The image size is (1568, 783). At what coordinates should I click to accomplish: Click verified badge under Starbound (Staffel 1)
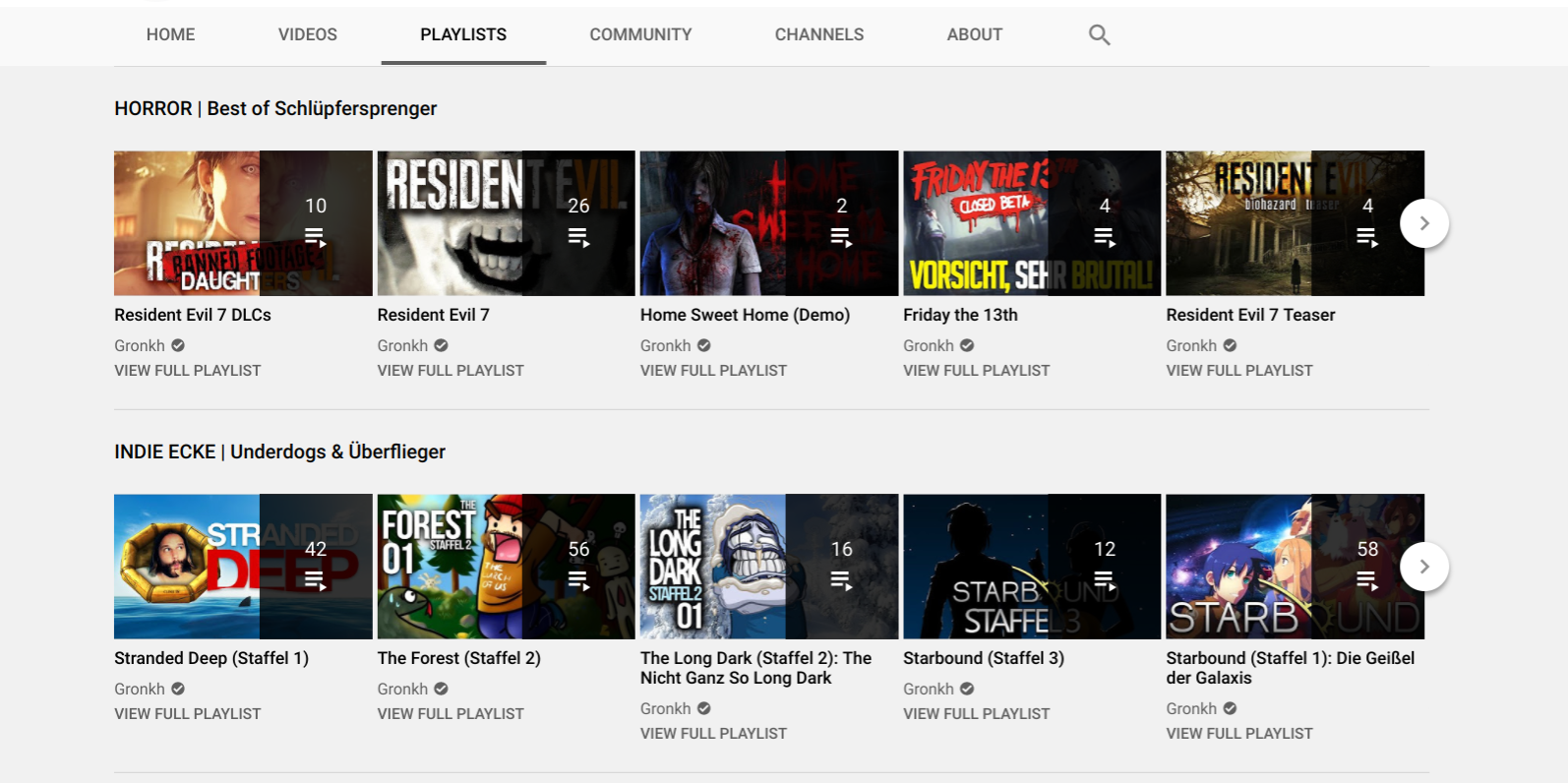(1230, 708)
